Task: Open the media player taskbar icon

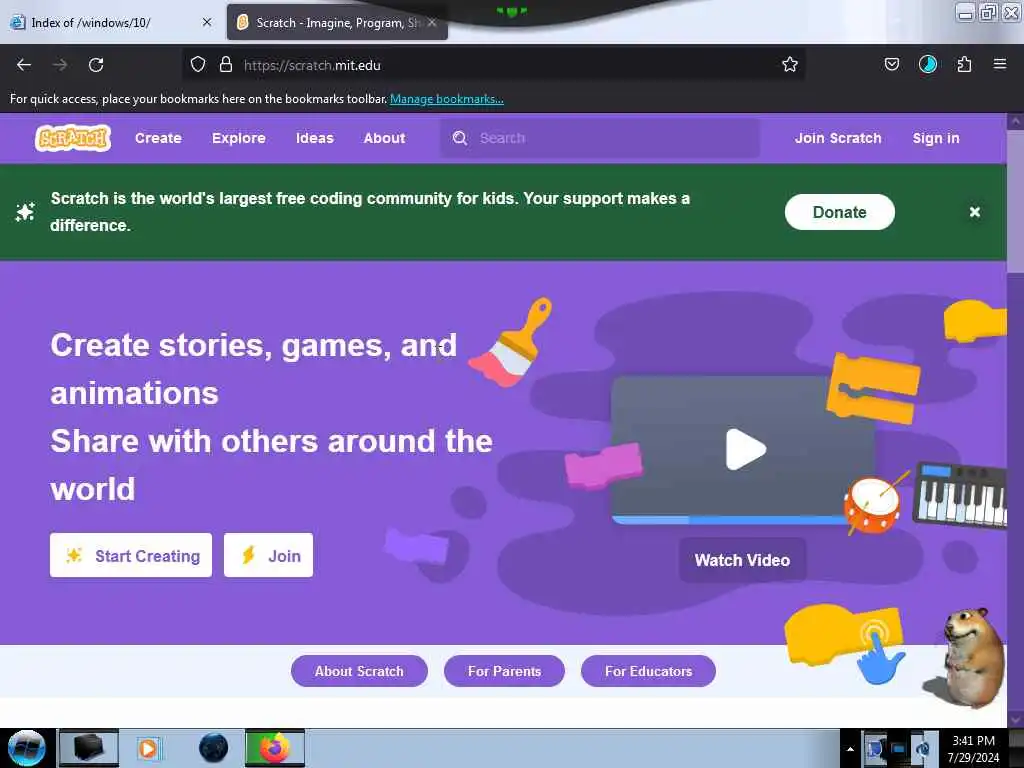Action: coord(148,748)
